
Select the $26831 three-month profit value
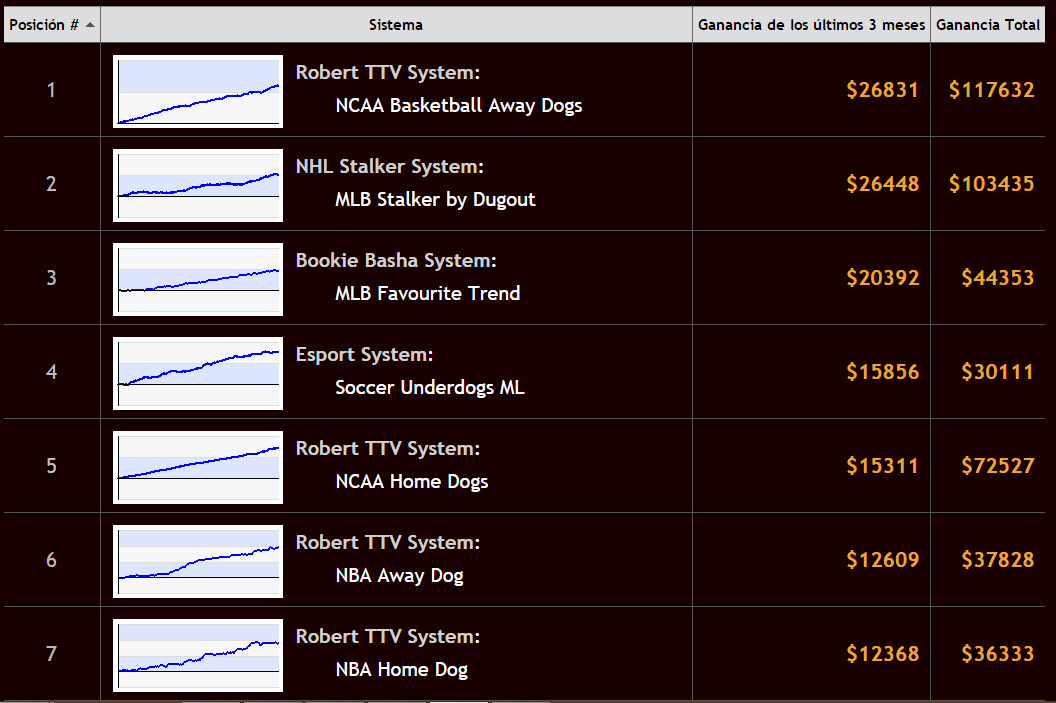(x=882, y=90)
